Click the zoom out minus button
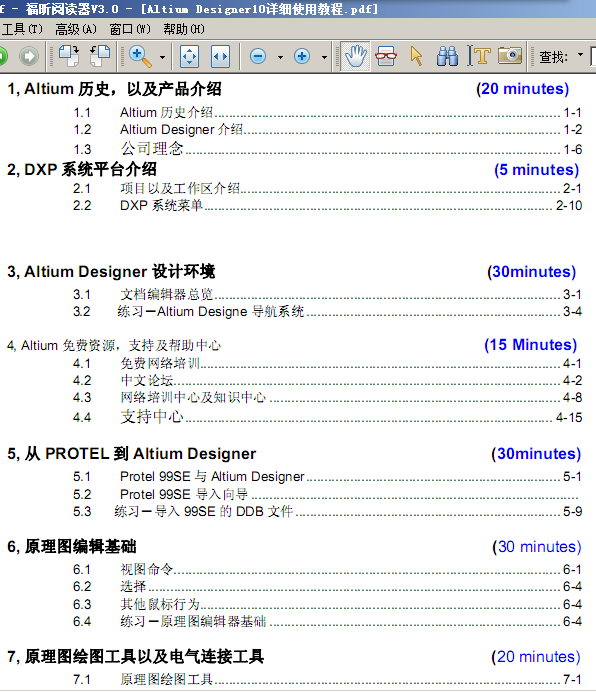The width and height of the screenshot is (596, 692). point(258,56)
